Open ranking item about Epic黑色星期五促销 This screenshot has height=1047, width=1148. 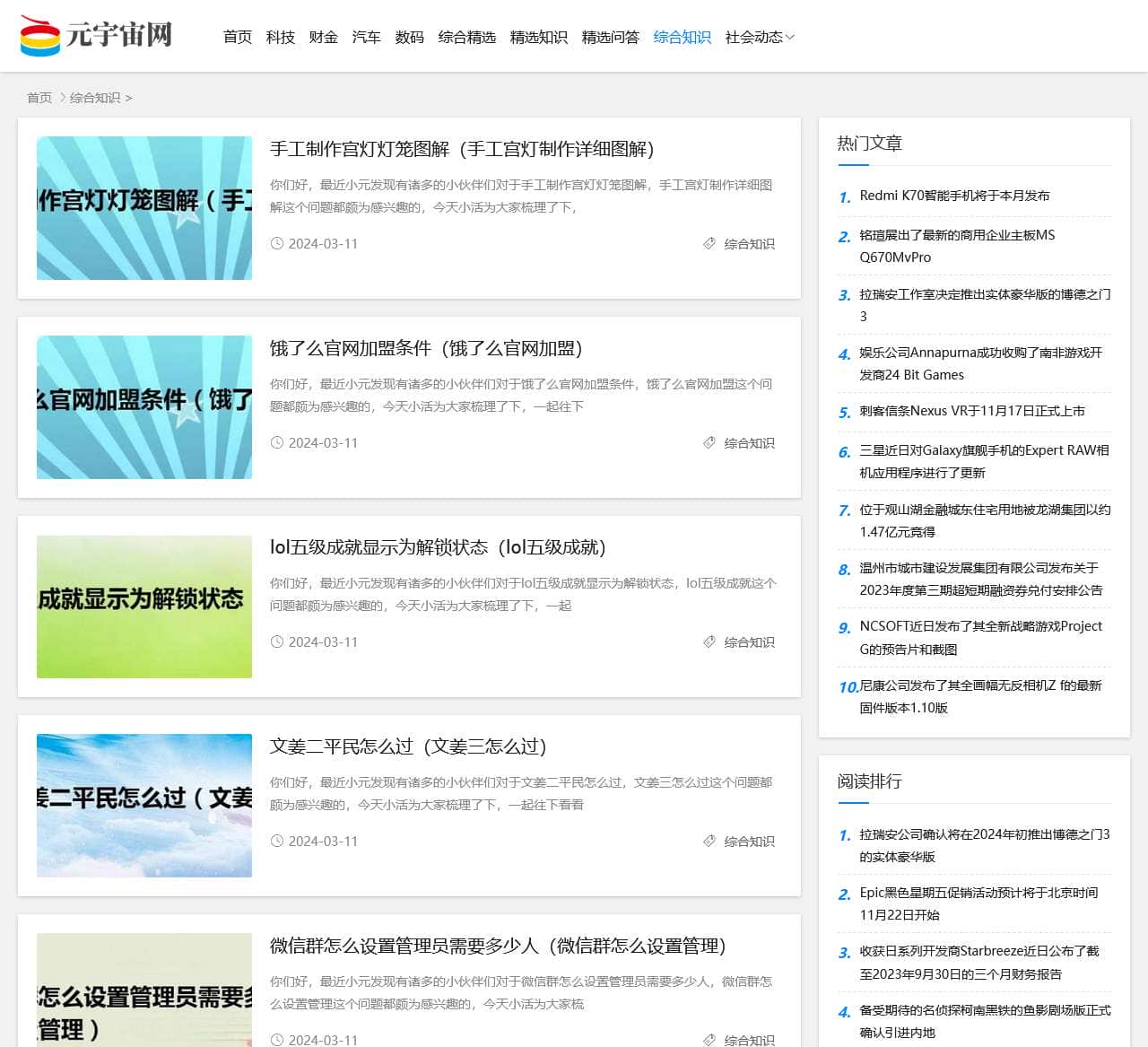pyautogui.click(x=978, y=903)
